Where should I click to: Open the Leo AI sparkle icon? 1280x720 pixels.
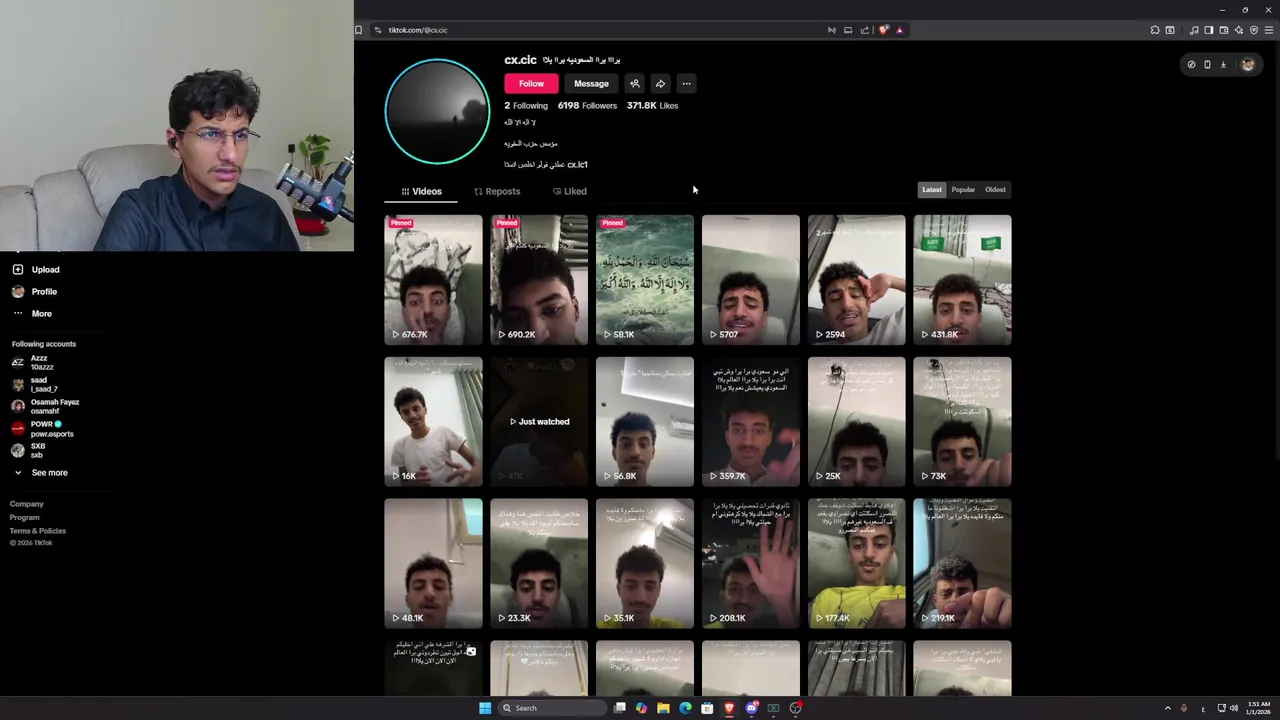pyautogui.click(x=1239, y=30)
